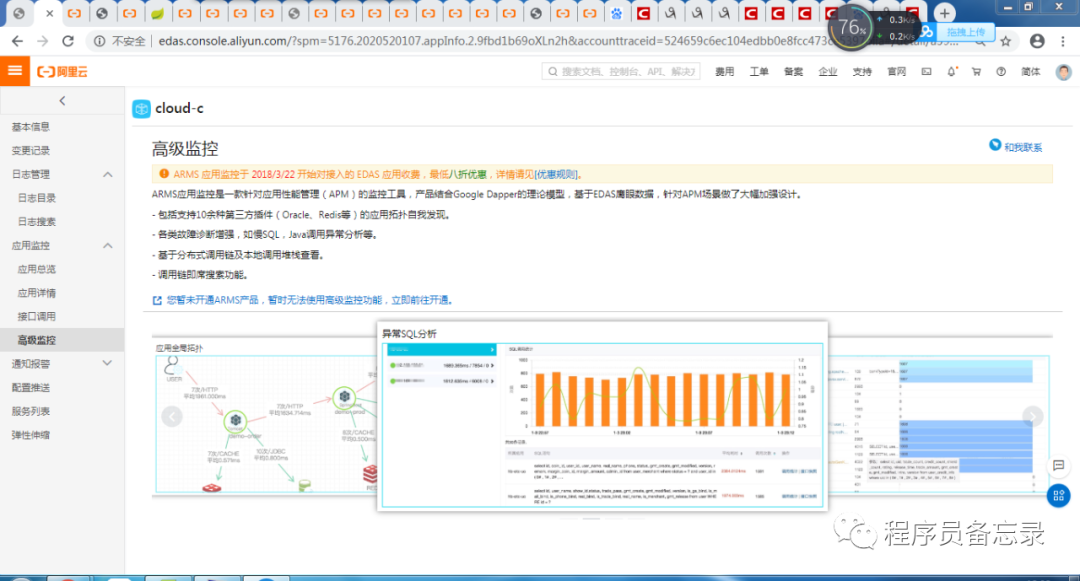The width and height of the screenshot is (1080, 581).
Task: Click the 和我联系 link
Action: pos(1022,147)
